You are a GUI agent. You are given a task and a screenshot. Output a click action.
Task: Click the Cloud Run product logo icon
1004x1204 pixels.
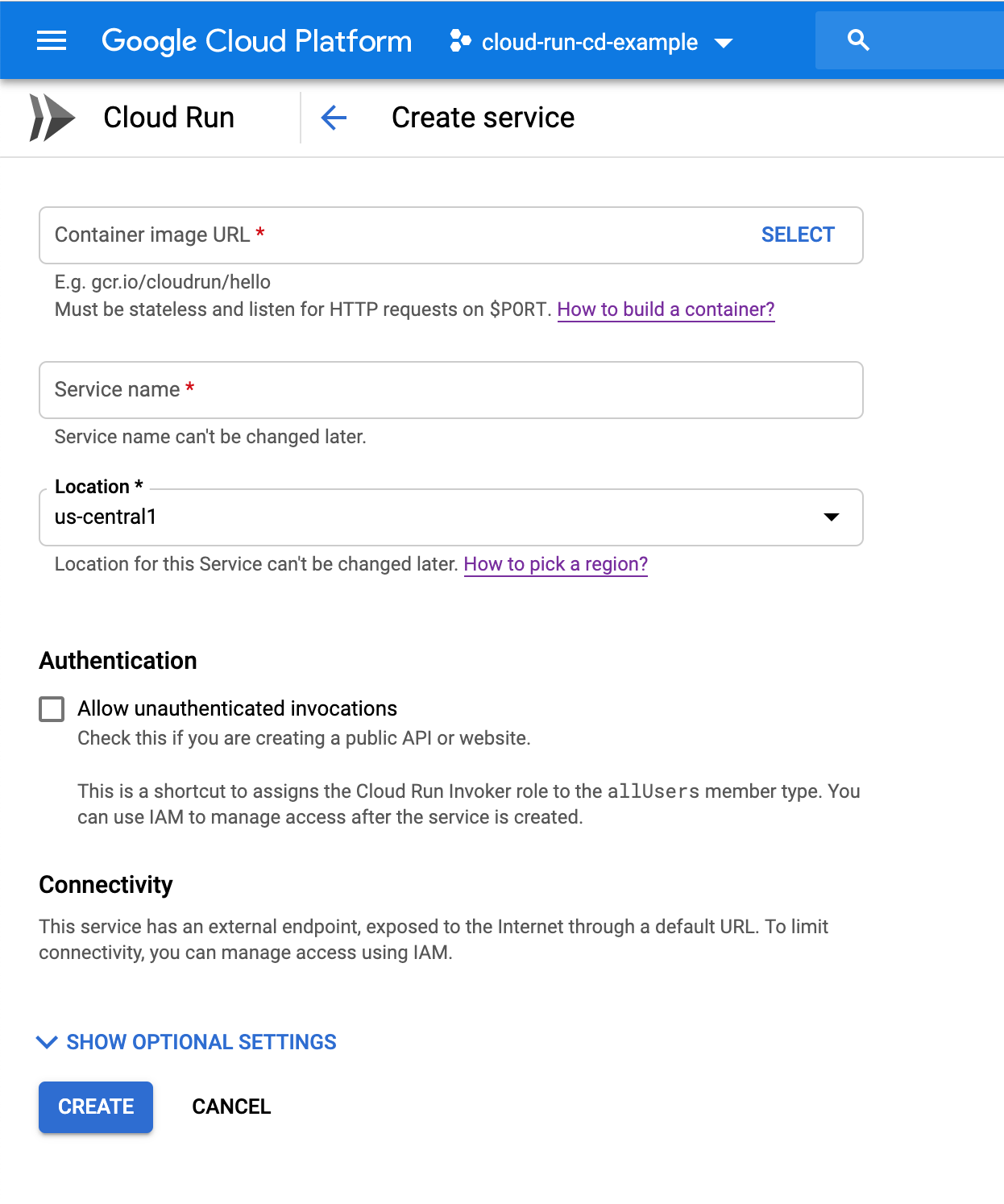[52, 118]
